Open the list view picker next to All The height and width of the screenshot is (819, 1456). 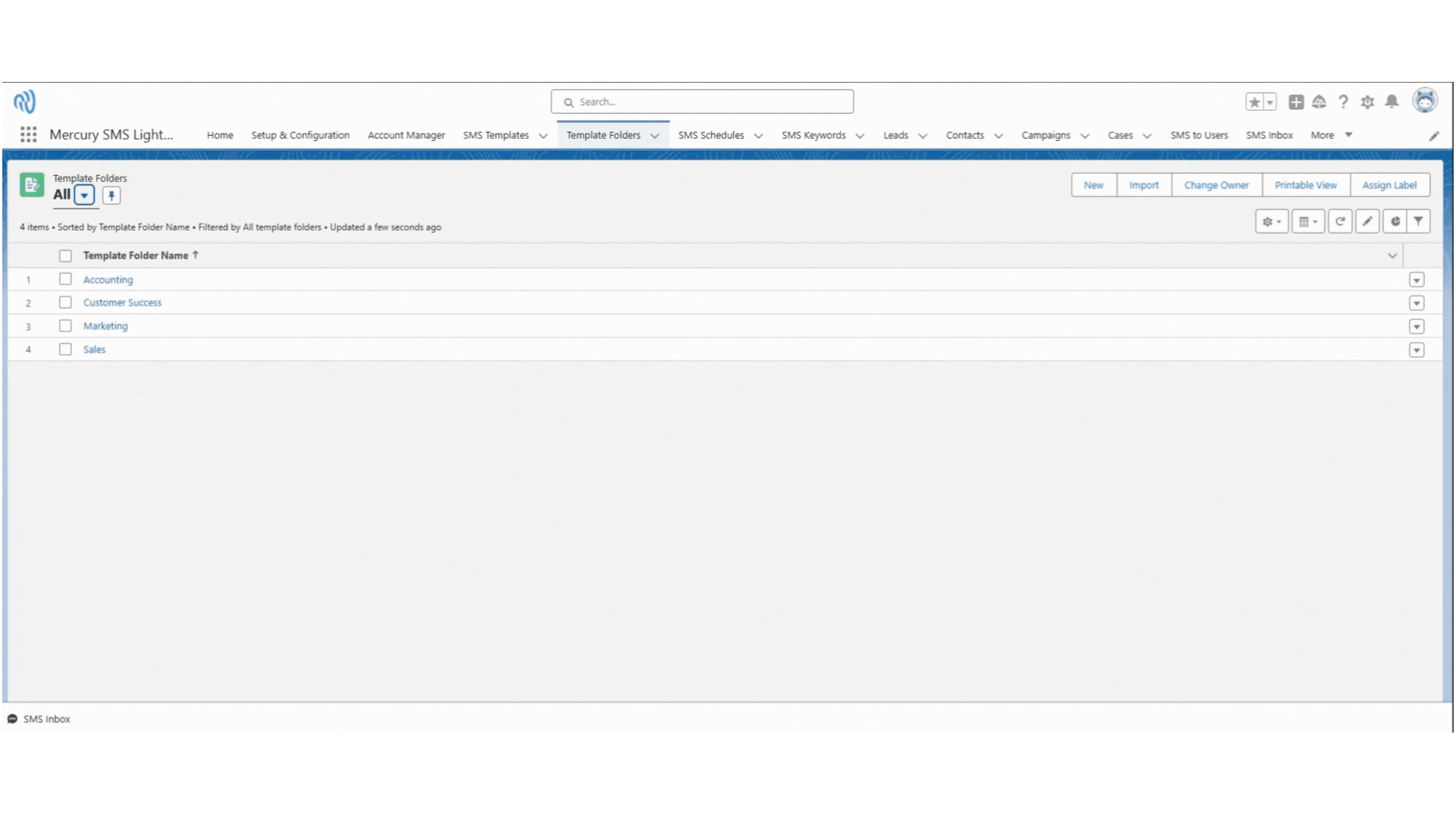[84, 196]
